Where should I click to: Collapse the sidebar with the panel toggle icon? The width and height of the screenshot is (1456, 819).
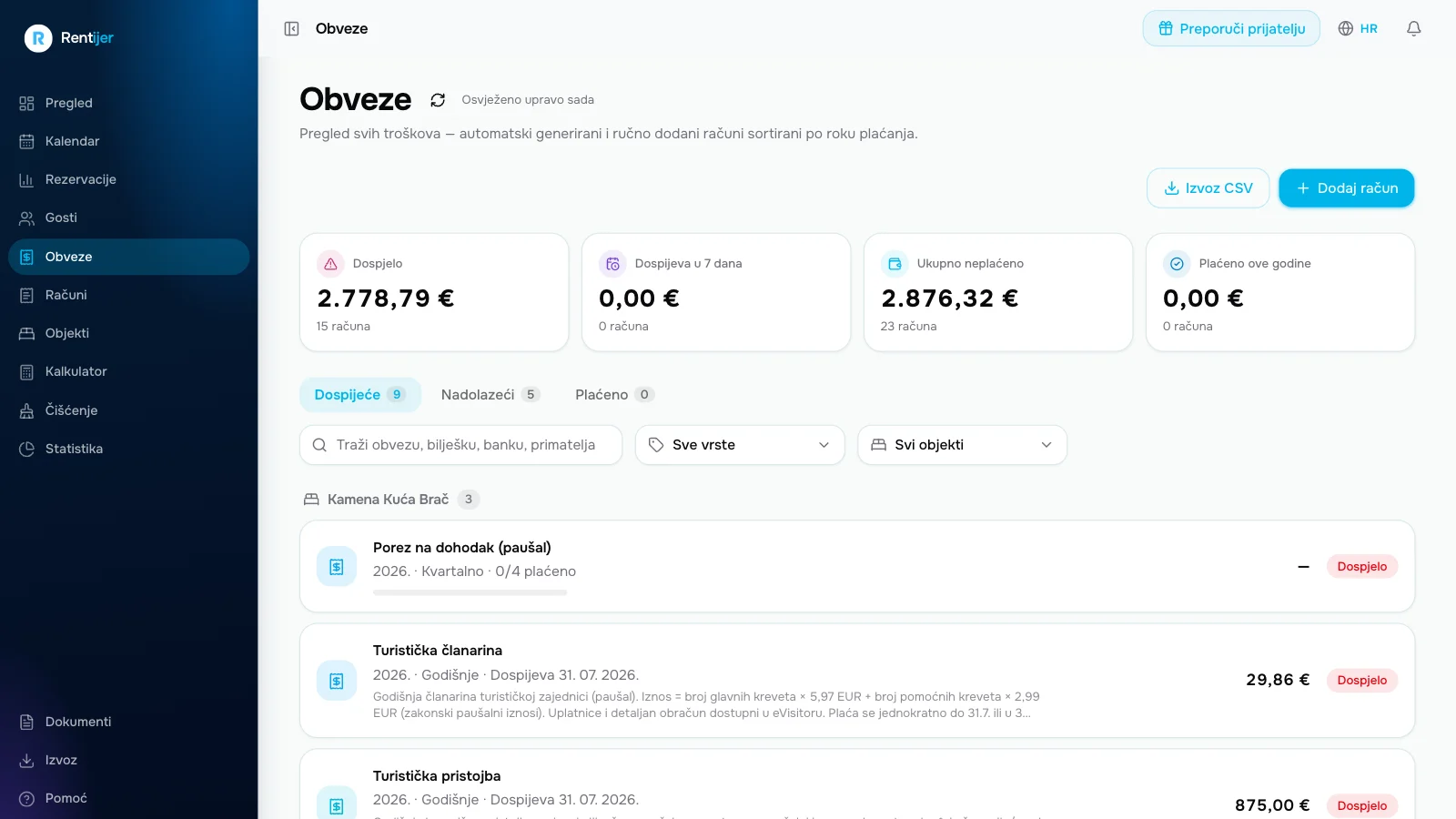291,28
